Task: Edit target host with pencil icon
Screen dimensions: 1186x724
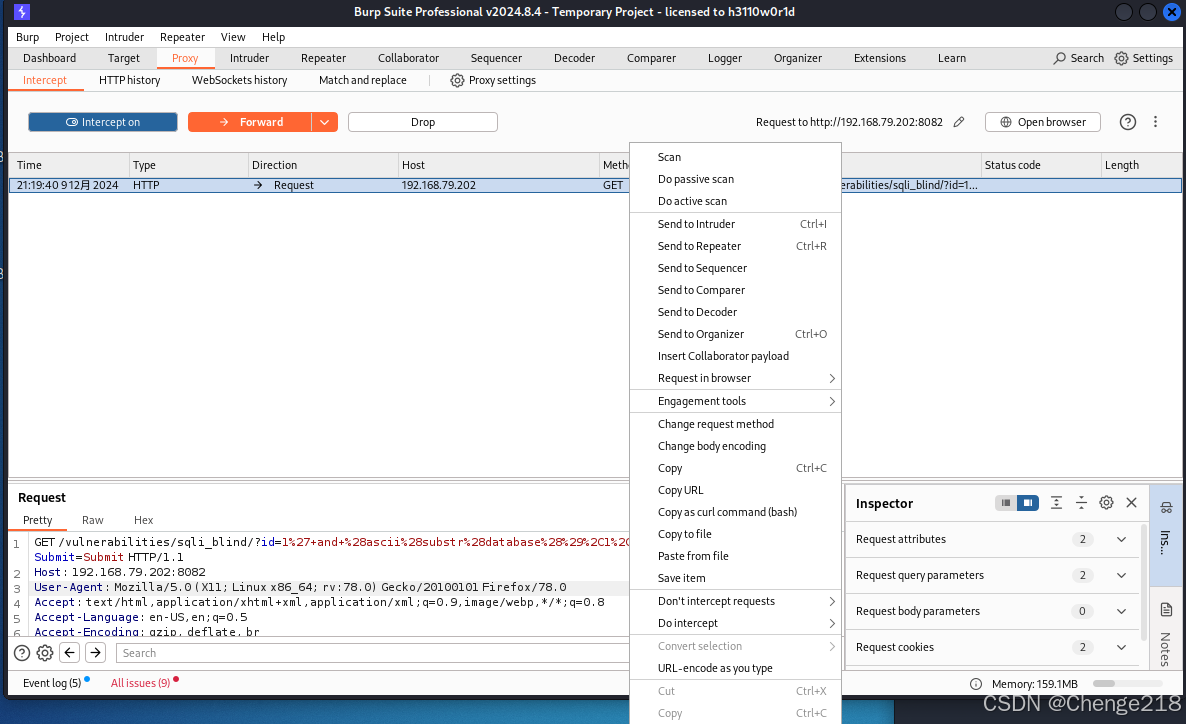Action: tap(958, 122)
